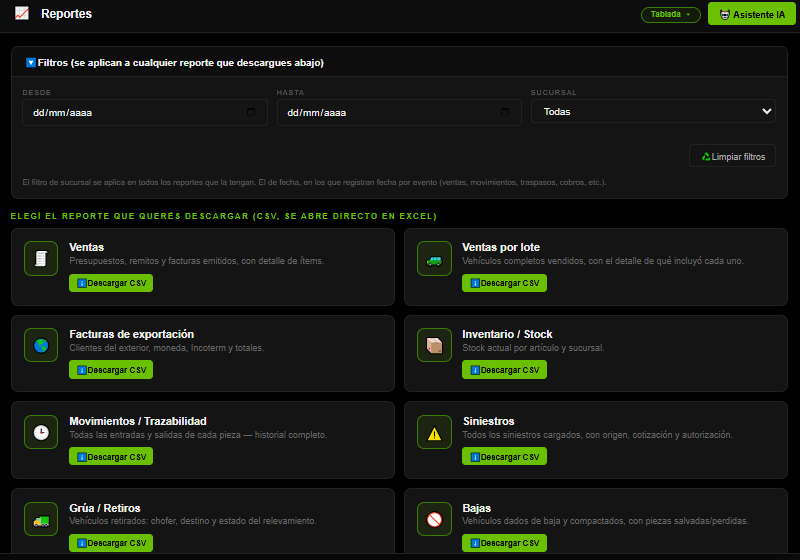Open the Hasta calendar picker icon

pos(505,112)
